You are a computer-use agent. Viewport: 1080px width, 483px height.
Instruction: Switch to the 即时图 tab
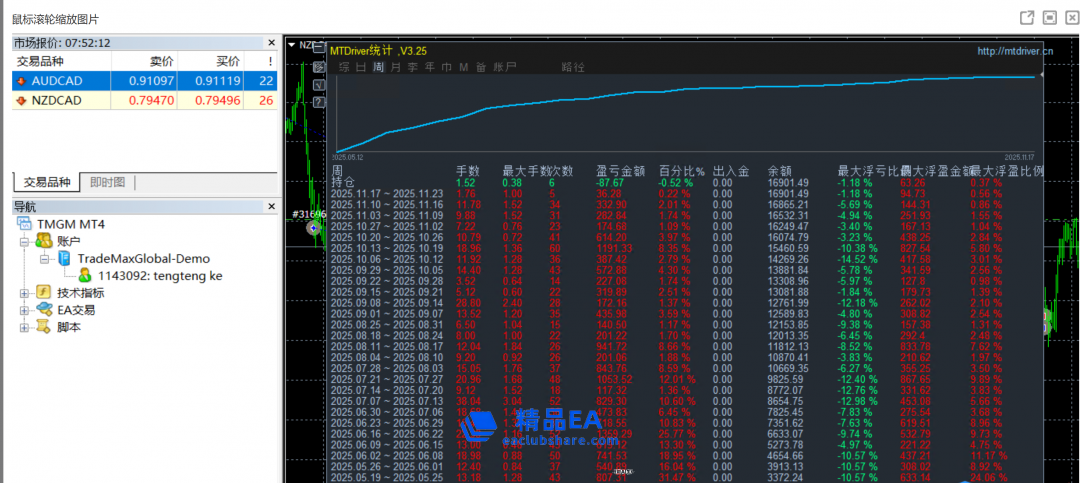(x=107, y=182)
